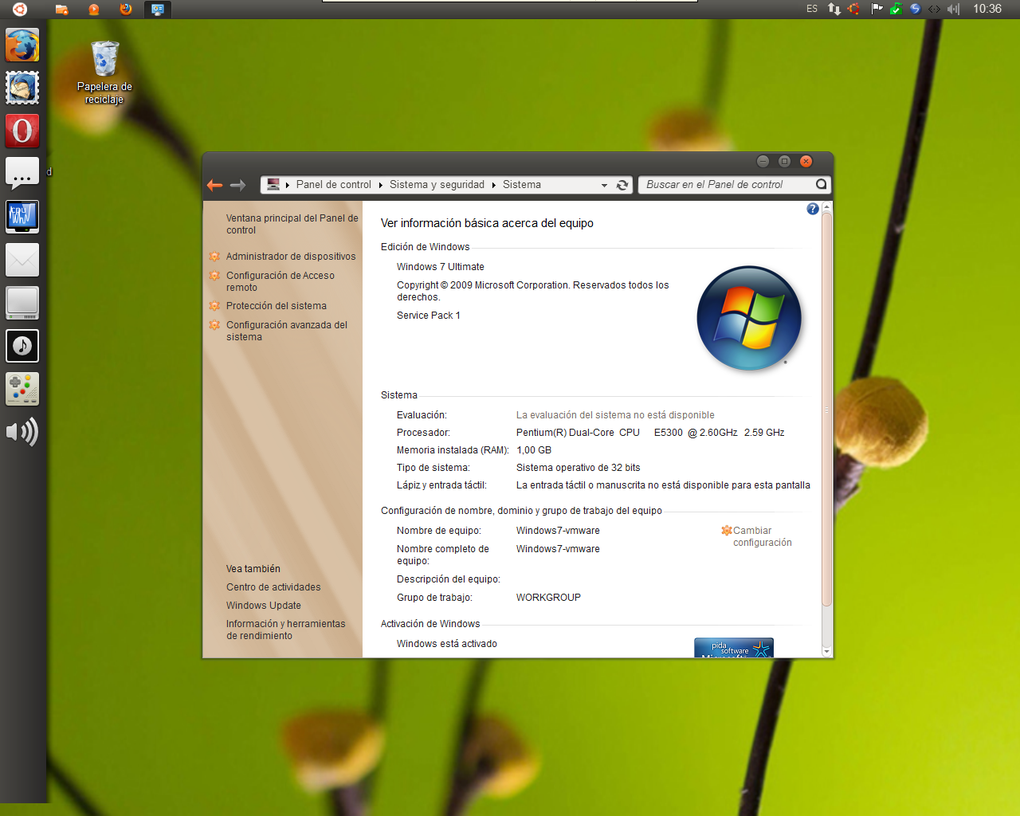The width and height of the screenshot is (1020, 816).
Task: Open the system monitor dock icon
Action: pos(22,217)
